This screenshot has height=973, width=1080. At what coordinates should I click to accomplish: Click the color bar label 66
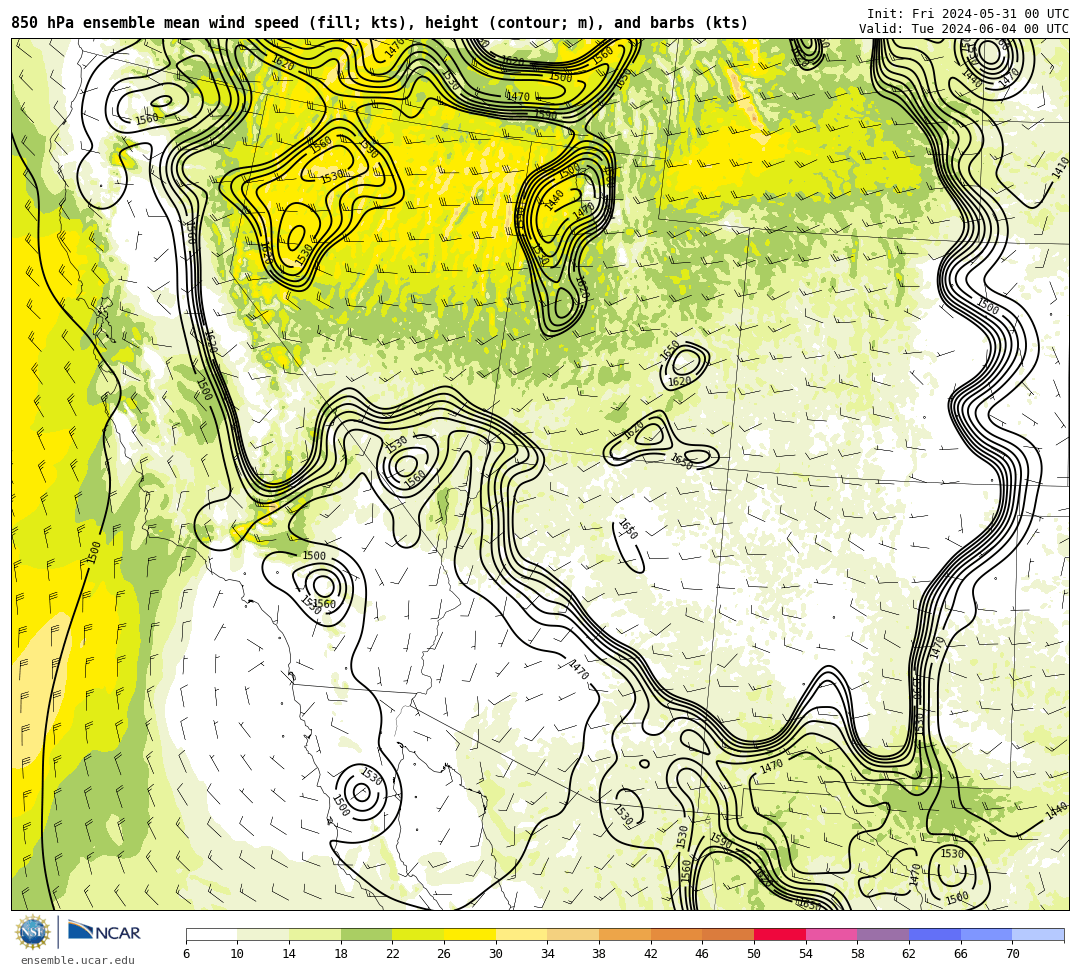tap(961, 954)
